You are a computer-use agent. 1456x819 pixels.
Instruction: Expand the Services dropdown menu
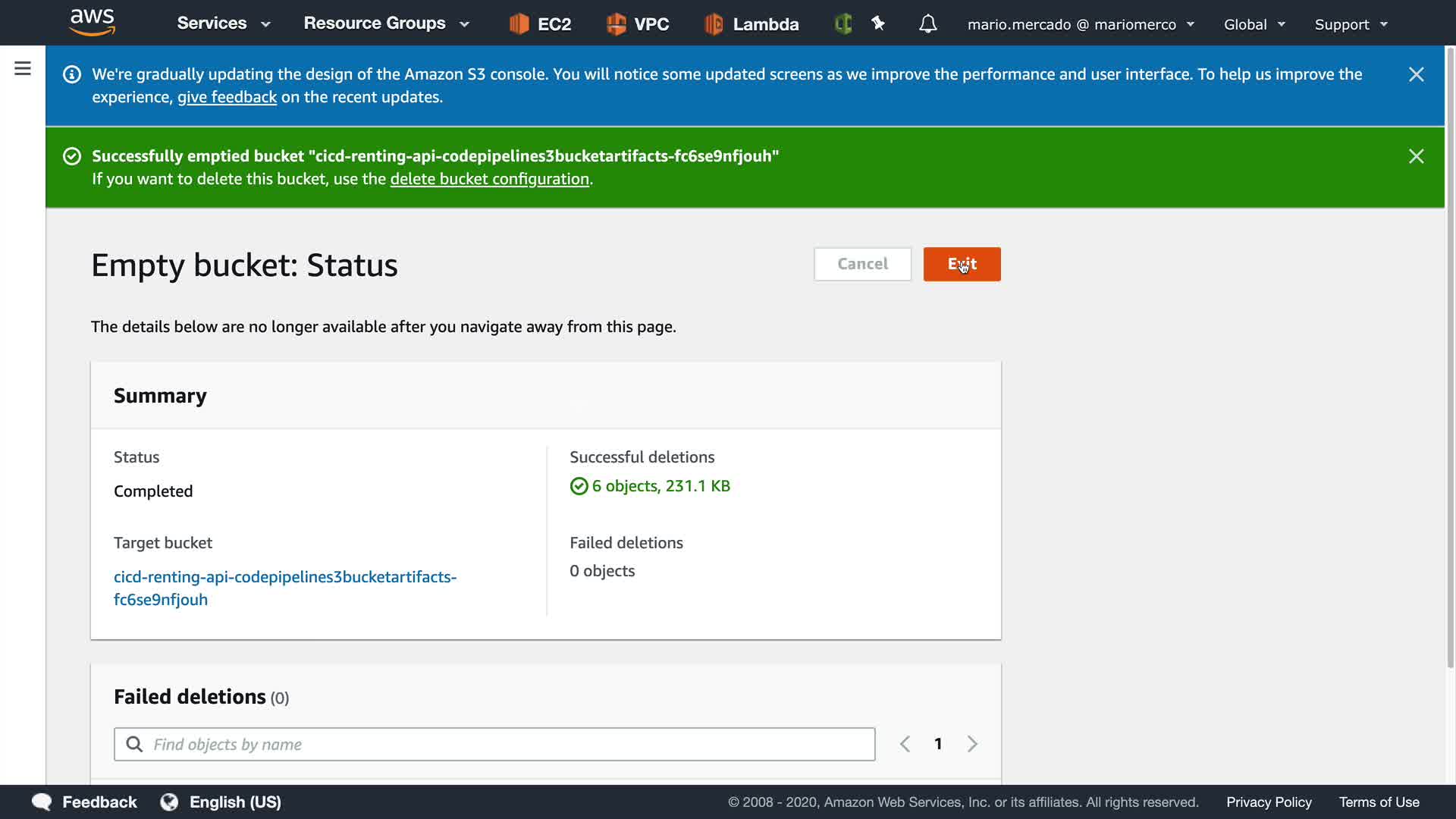point(224,24)
